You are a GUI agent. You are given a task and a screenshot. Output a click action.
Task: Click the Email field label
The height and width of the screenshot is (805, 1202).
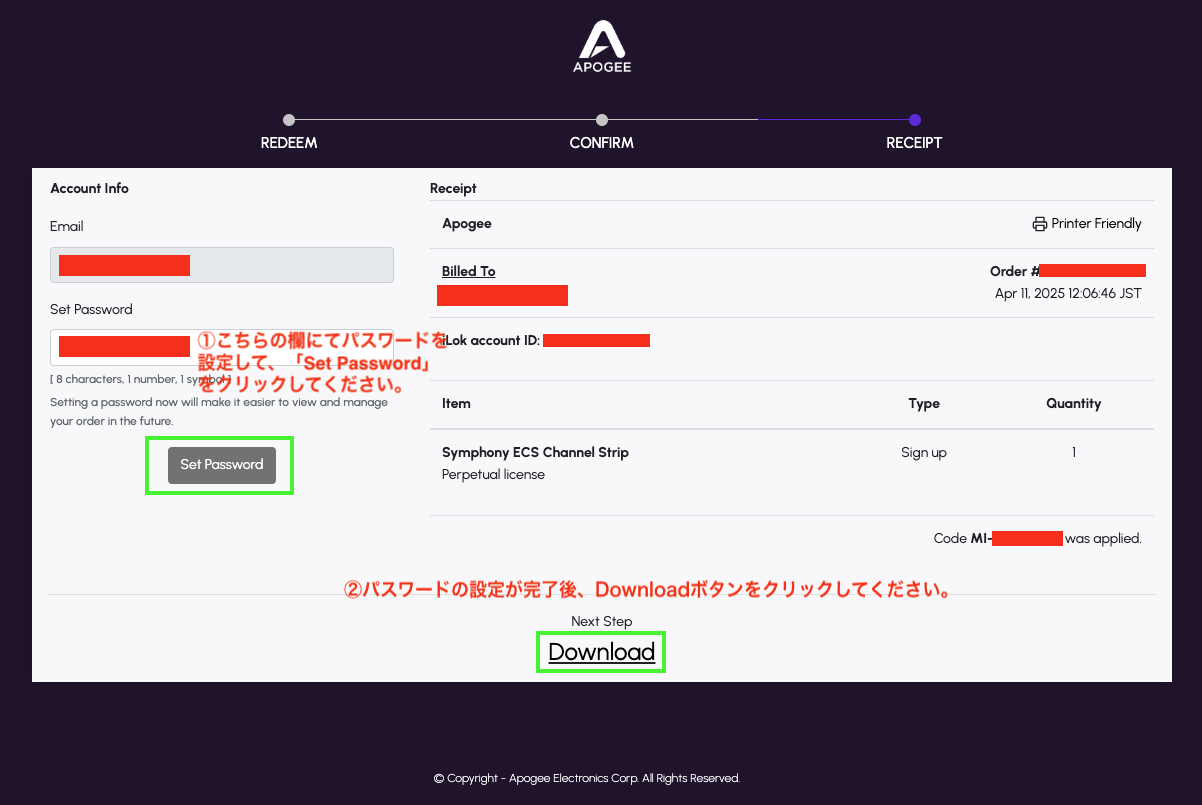[x=67, y=226]
